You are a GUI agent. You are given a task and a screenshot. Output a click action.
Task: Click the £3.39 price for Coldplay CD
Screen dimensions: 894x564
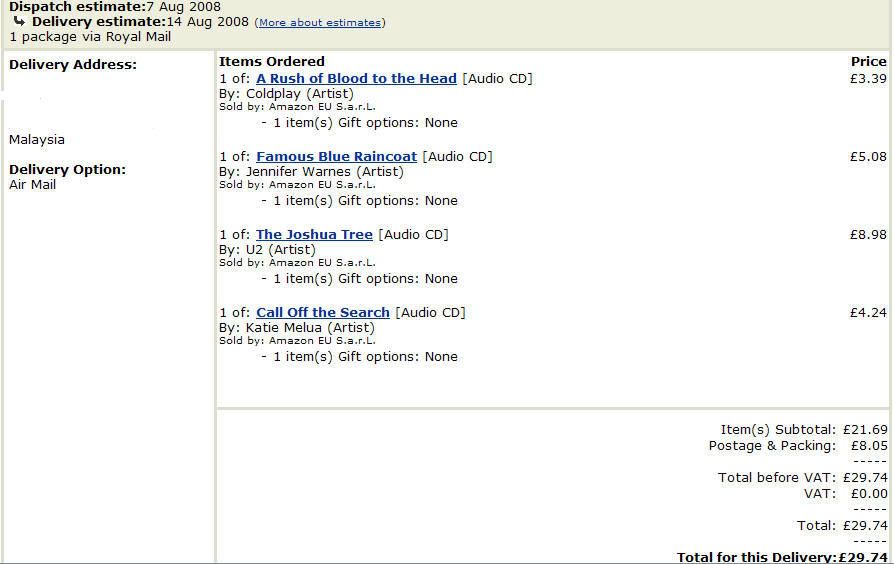pos(868,78)
